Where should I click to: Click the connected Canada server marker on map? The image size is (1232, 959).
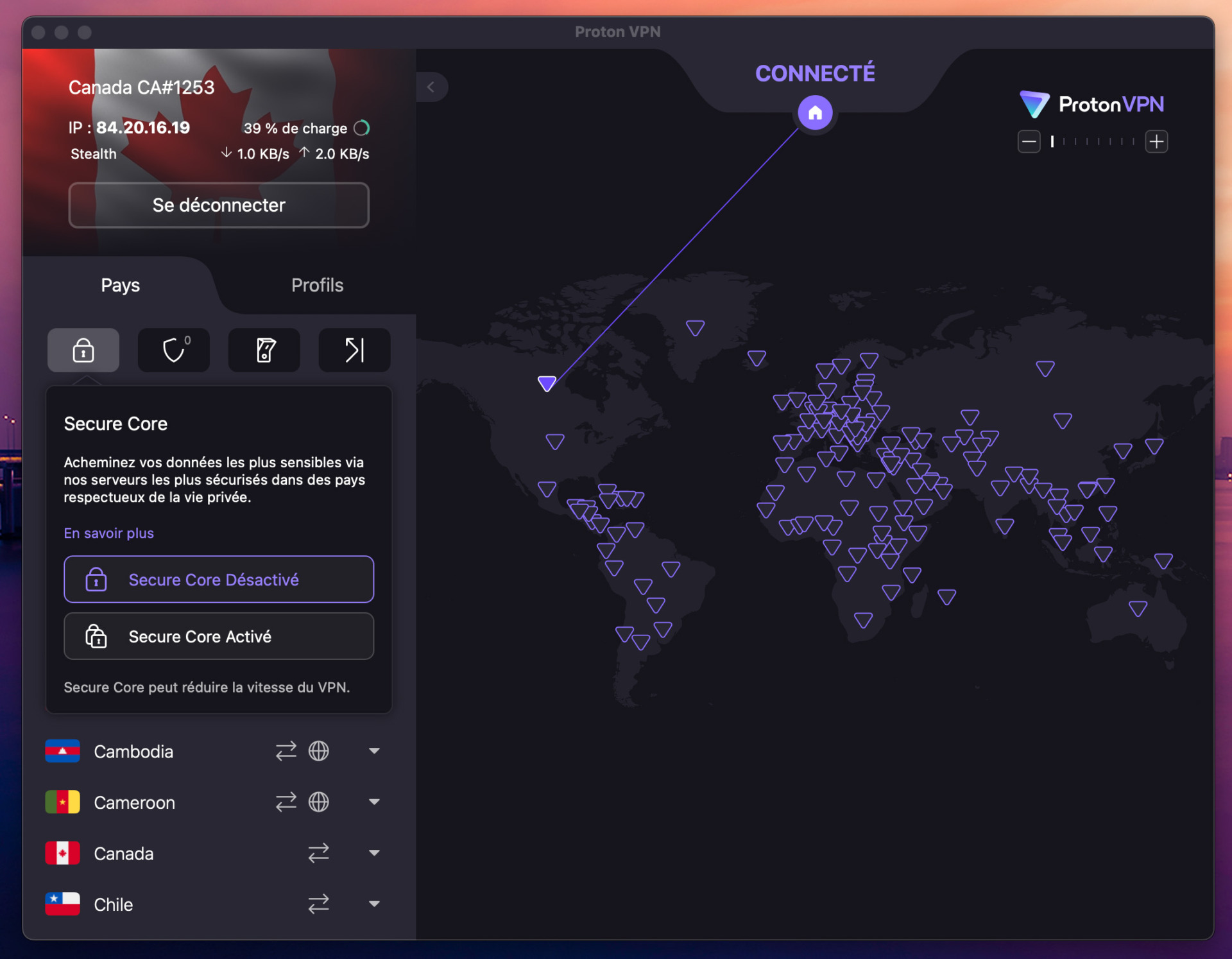pyautogui.click(x=547, y=383)
